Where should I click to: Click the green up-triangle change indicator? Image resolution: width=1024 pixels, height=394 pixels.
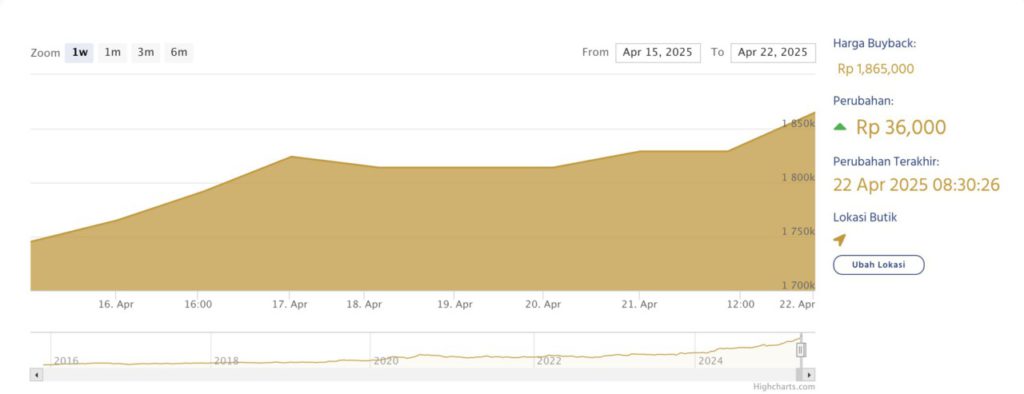point(840,127)
